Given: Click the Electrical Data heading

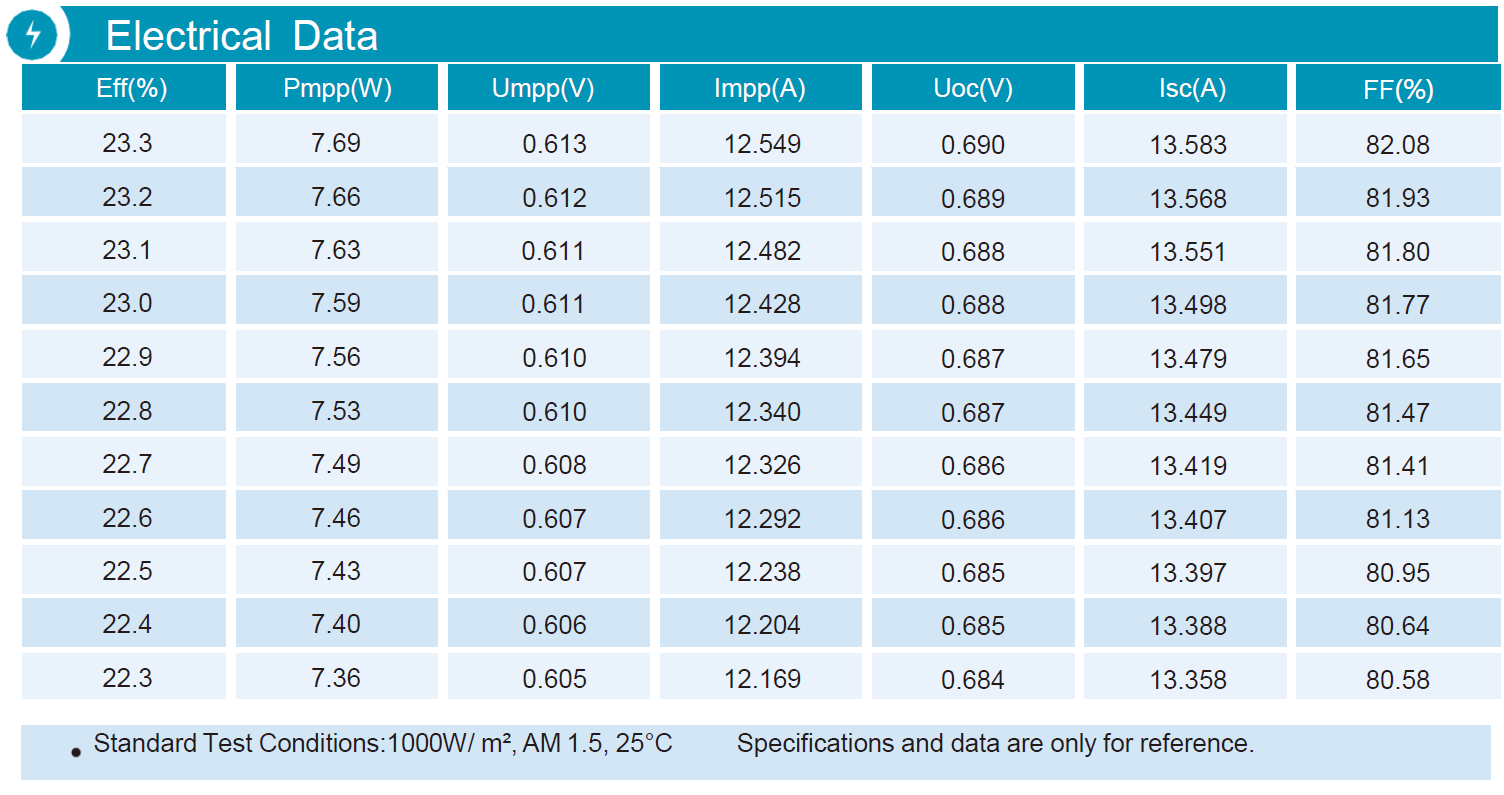Looking at the screenshot, I should coord(242,36).
